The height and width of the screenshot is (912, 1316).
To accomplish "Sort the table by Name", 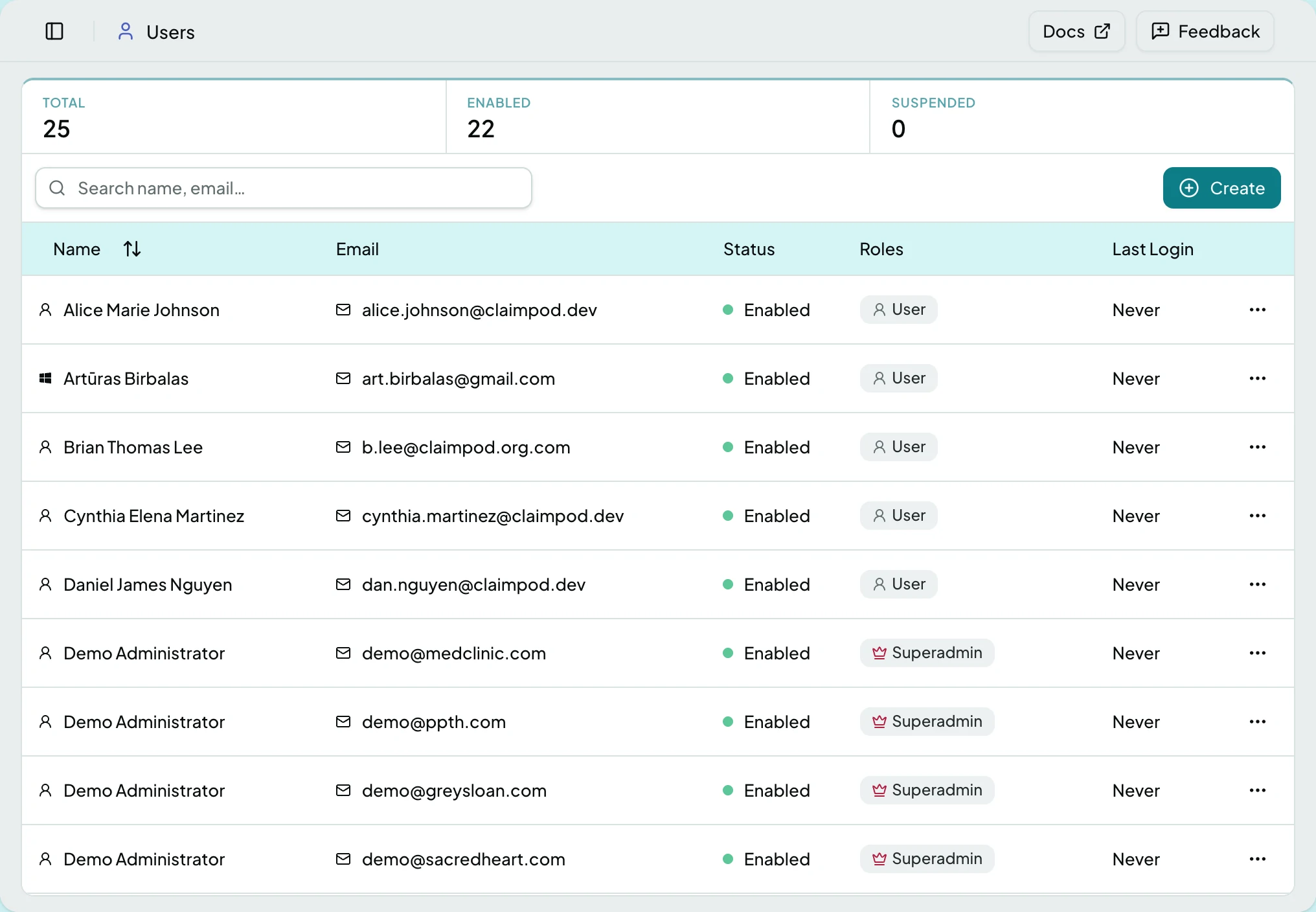I will pos(132,249).
